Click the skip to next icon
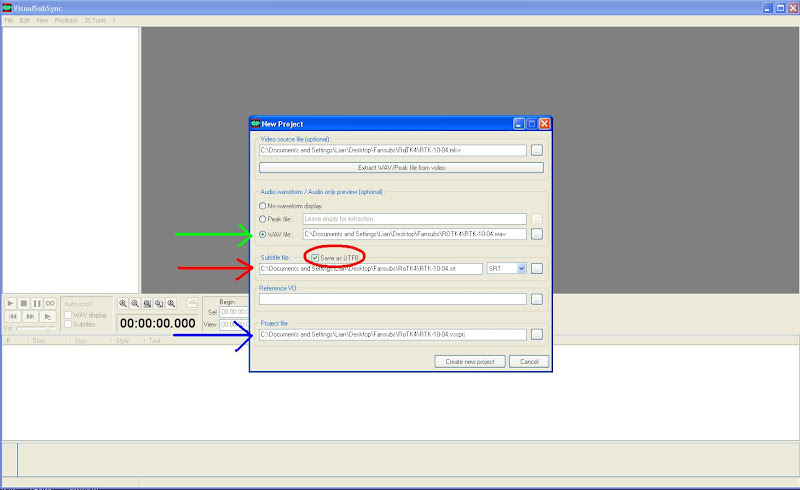 pos(30,316)
